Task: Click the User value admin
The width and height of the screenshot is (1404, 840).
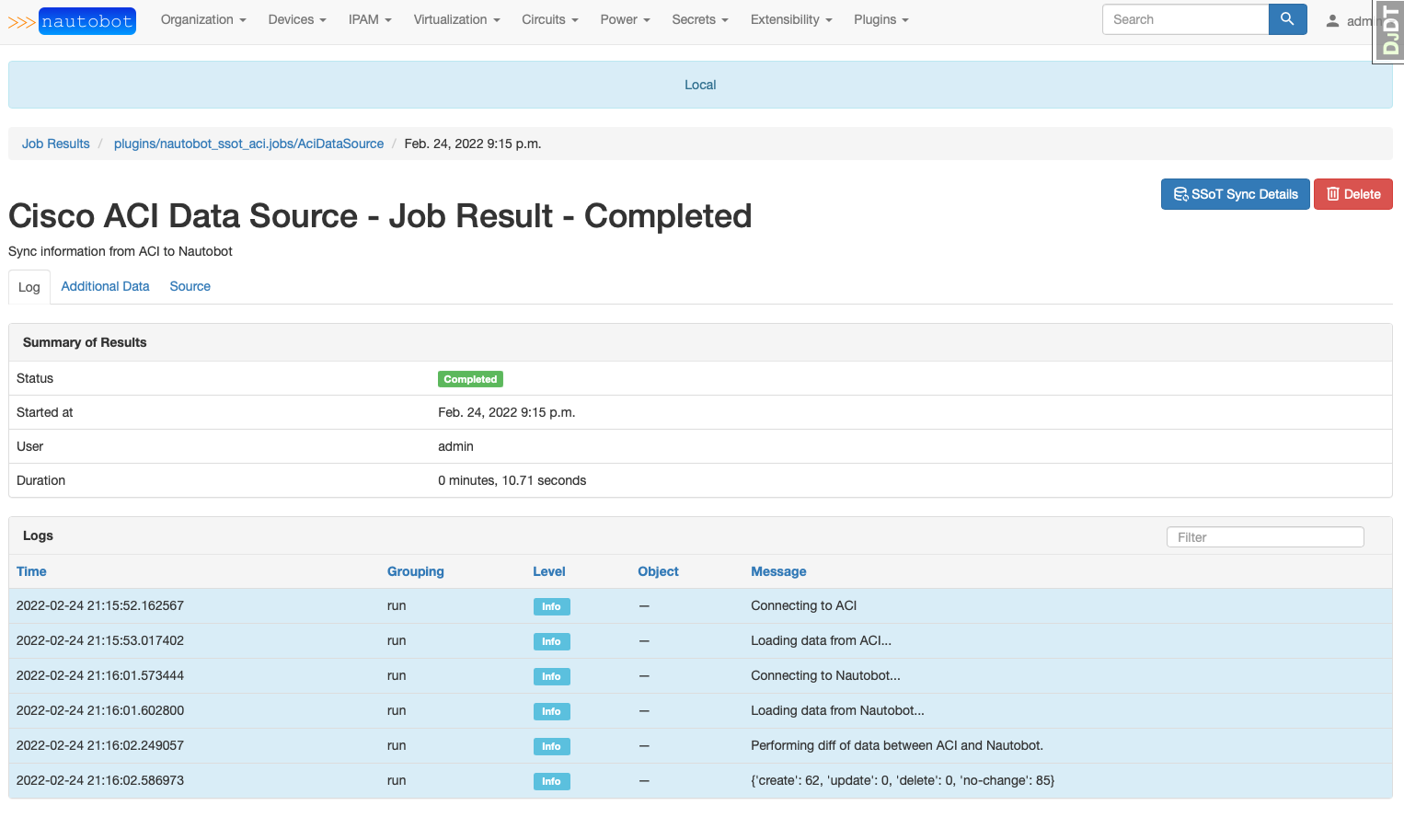Action: pyautogui.click(x=455, y=446)
